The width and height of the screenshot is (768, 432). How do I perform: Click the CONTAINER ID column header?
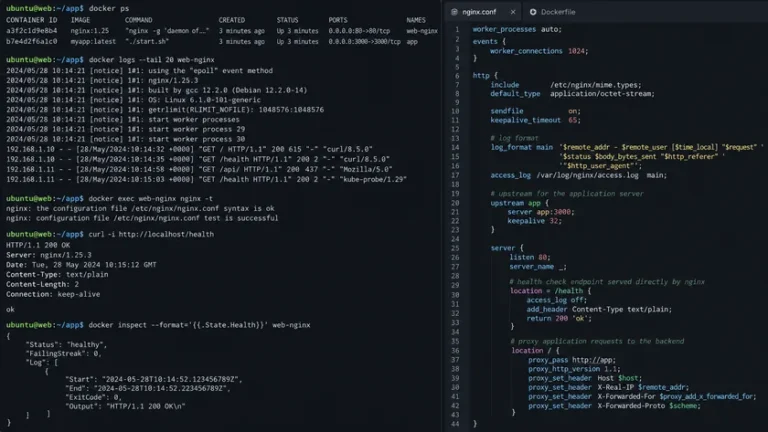pos(31,20)
